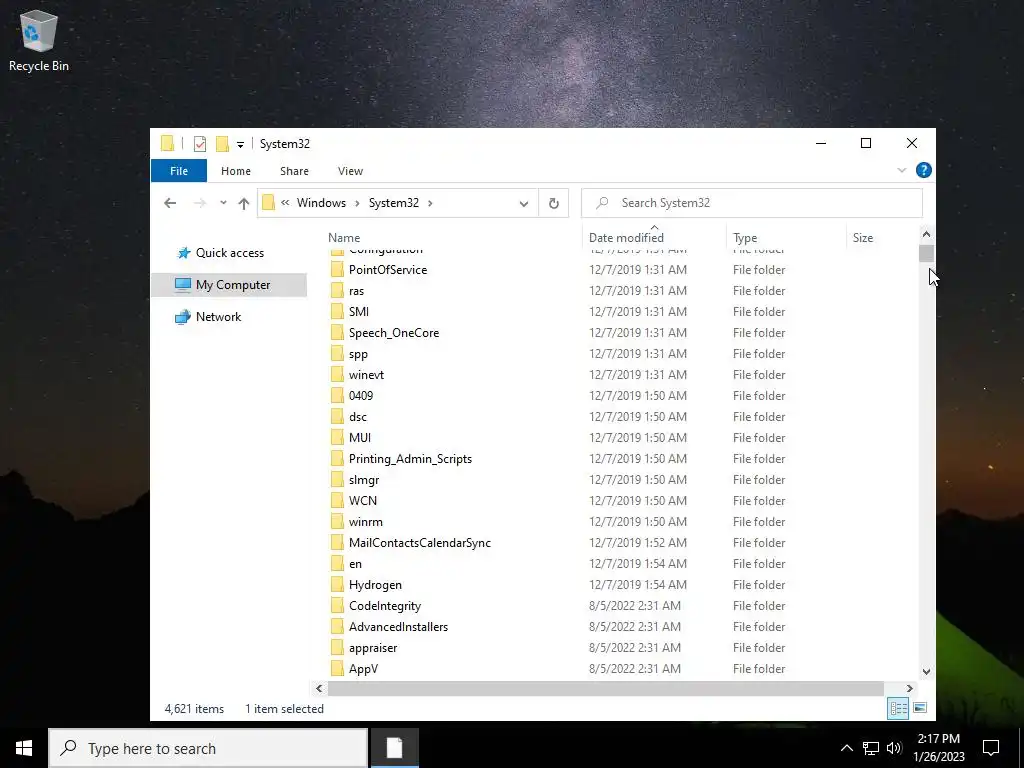Sort by the Type column header

point(745,238)
